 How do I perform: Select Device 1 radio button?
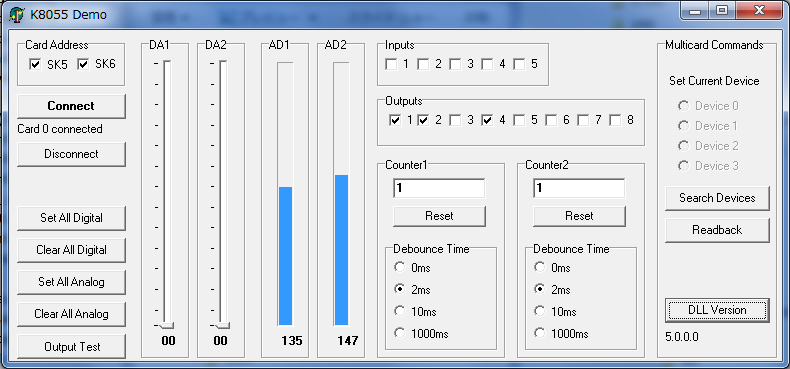click(683, 126)
